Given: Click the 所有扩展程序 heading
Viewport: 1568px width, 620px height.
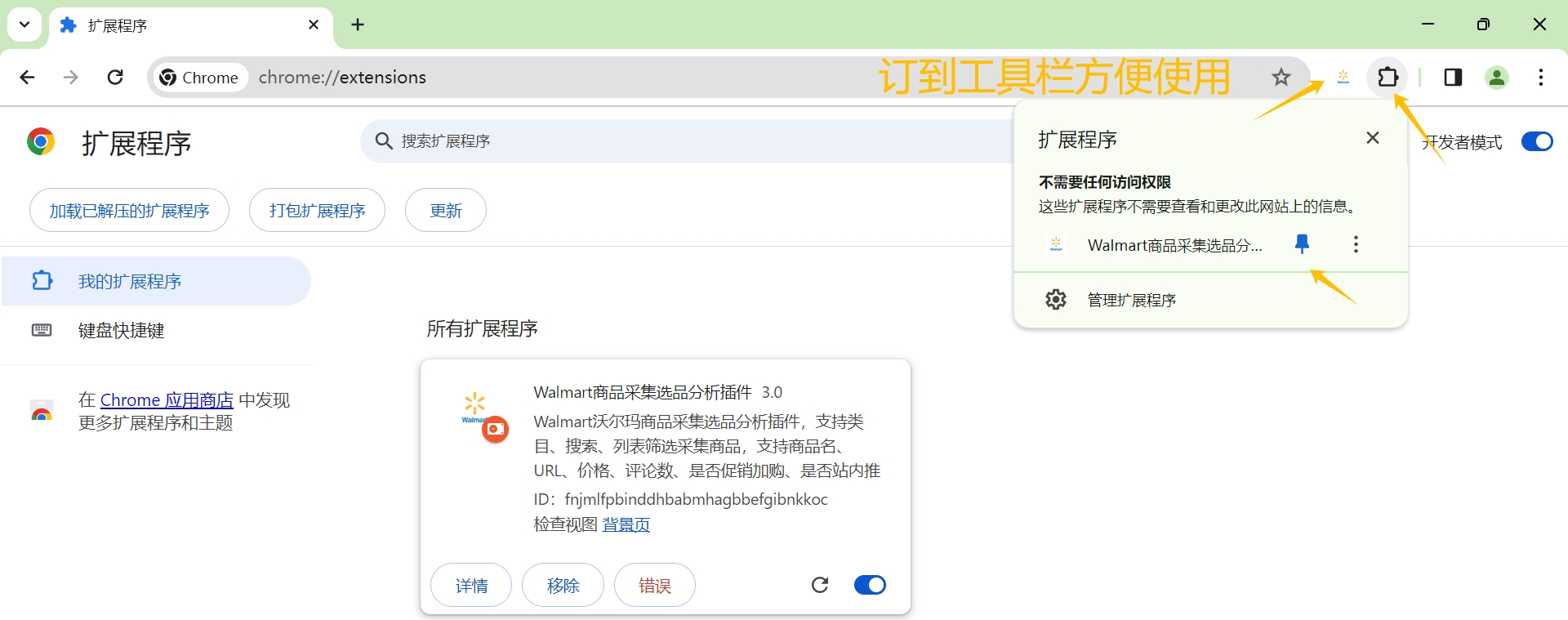Looking at the screenshot, I should (x=482, y=328).
